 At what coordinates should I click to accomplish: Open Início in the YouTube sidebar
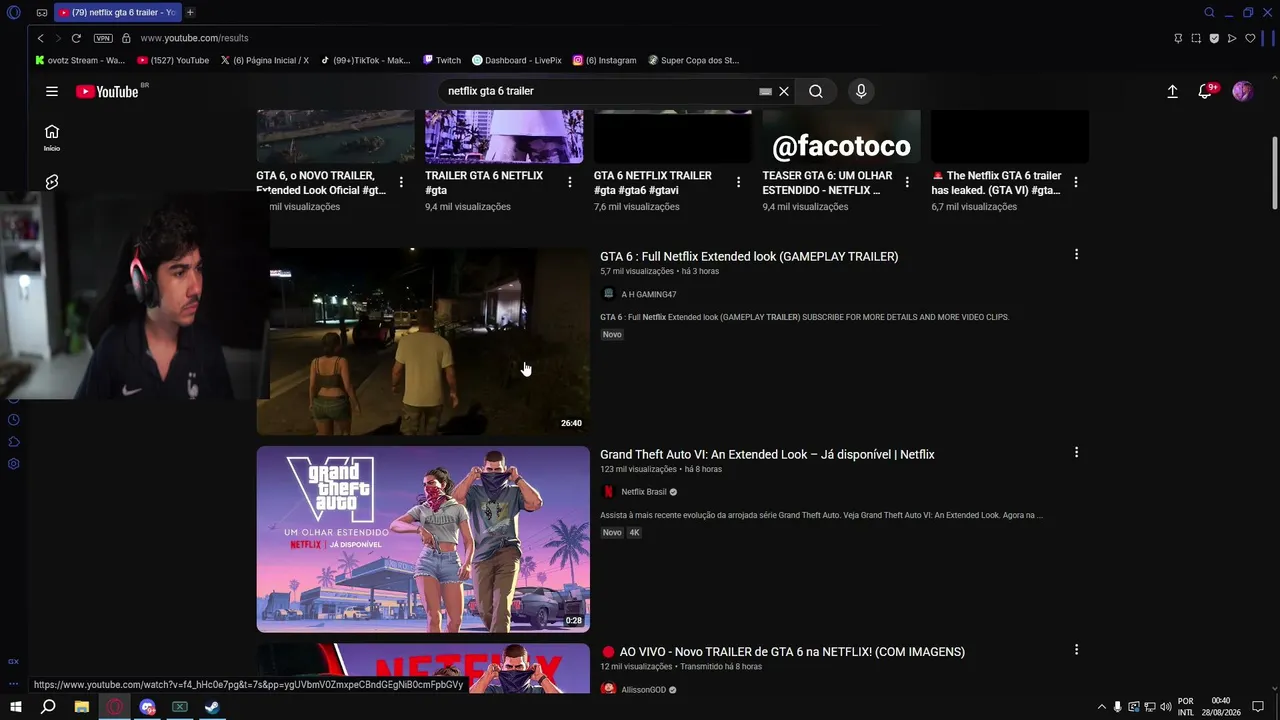click(52, 137)
